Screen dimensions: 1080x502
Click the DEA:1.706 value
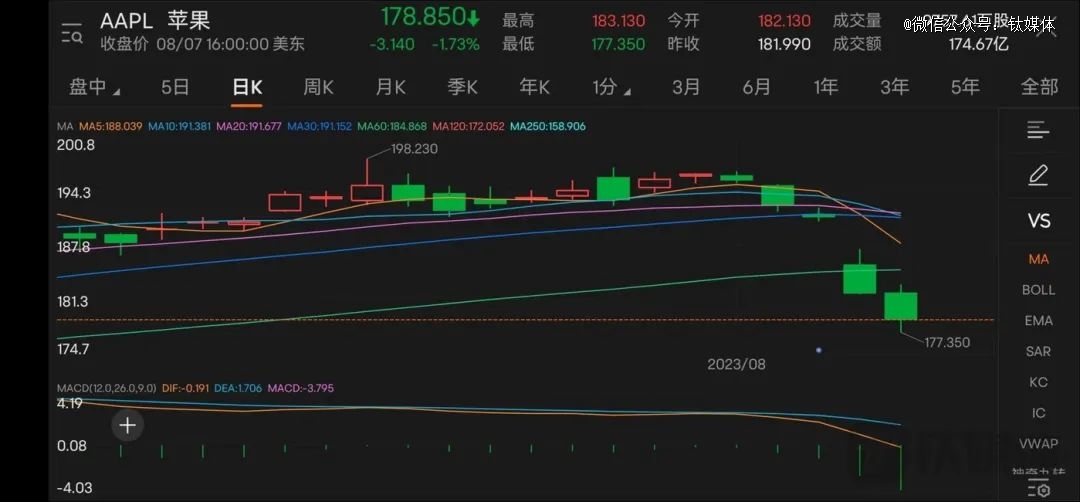(238, 388)
